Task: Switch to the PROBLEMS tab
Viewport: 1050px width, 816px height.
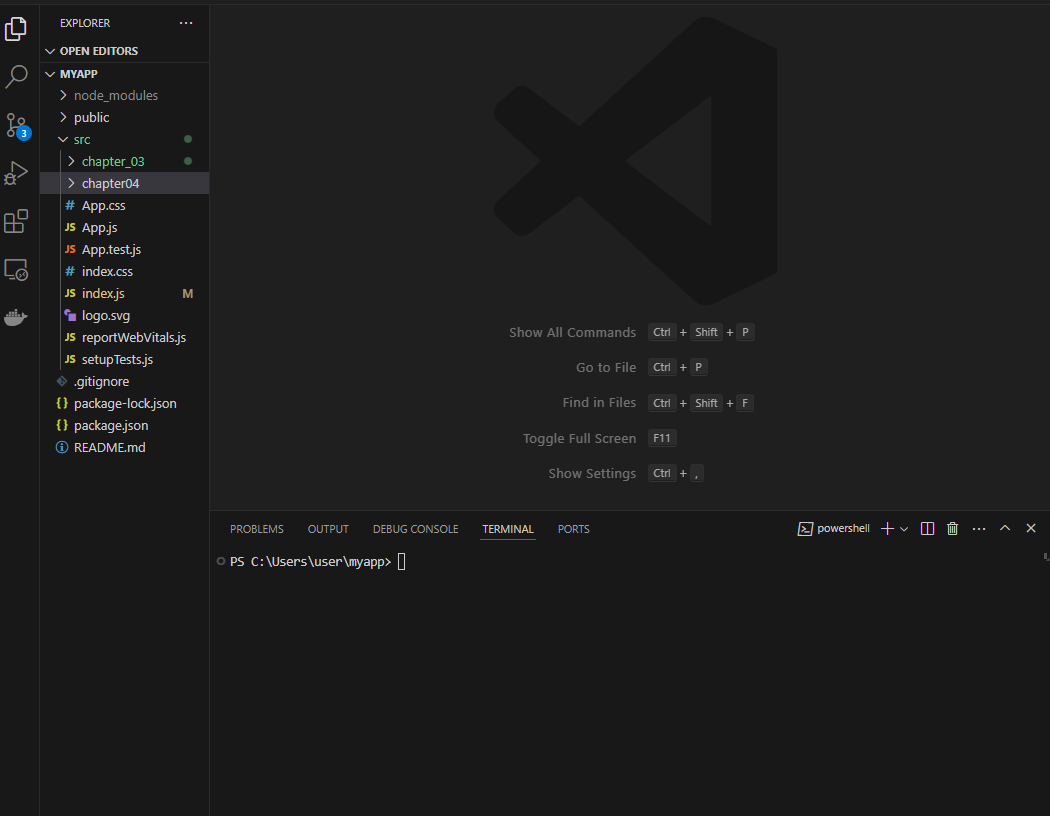Action: [256, 529]
